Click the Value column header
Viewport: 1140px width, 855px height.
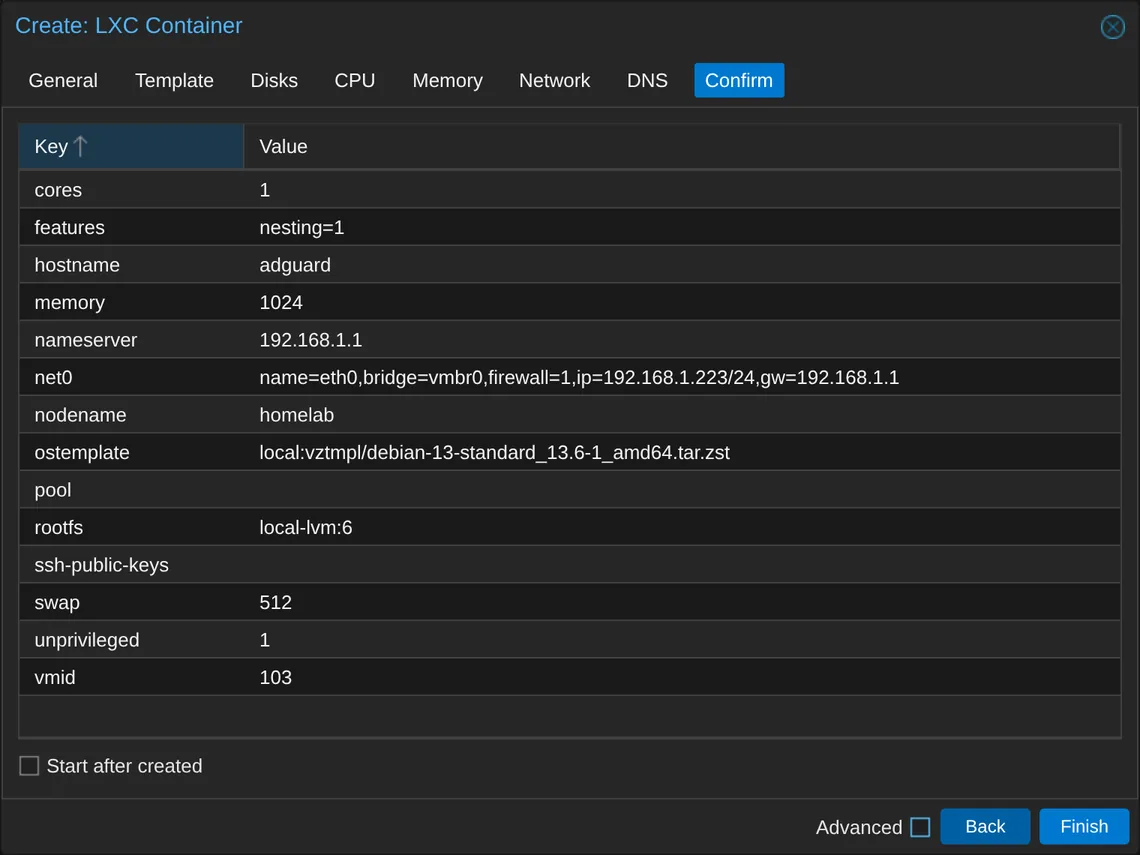[681, 146]
